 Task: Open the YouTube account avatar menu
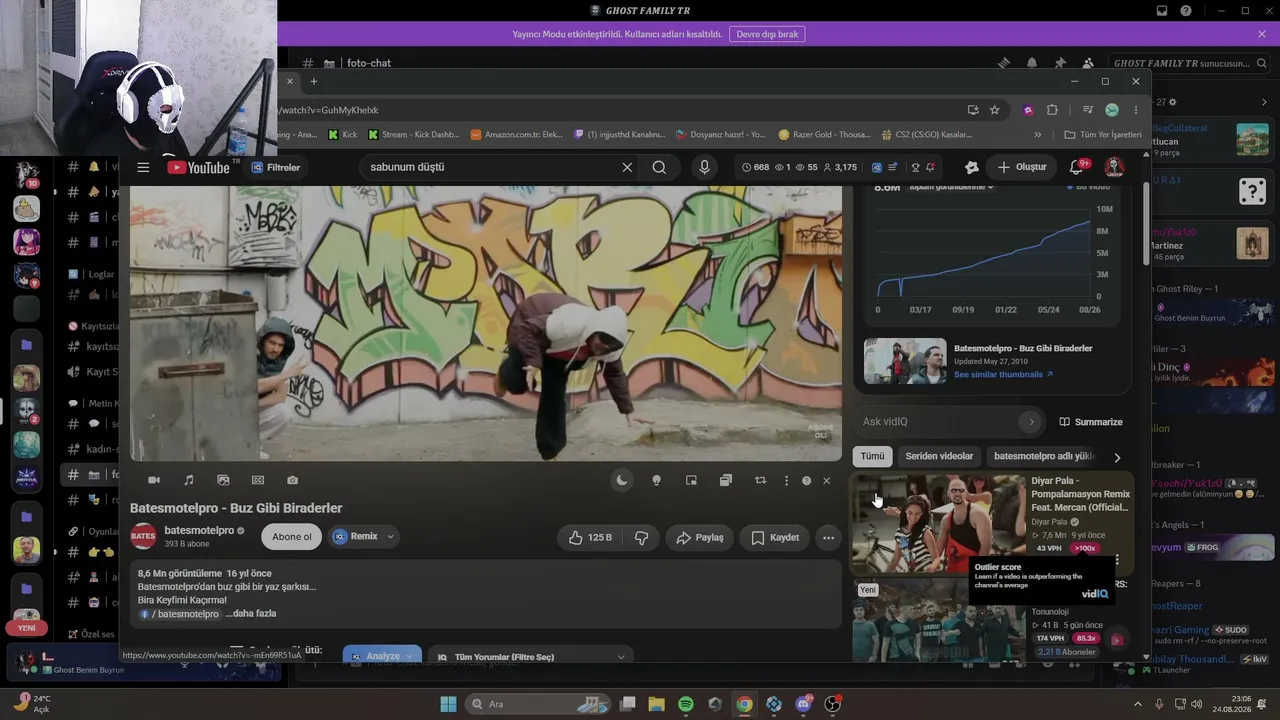pos(1114,167)
